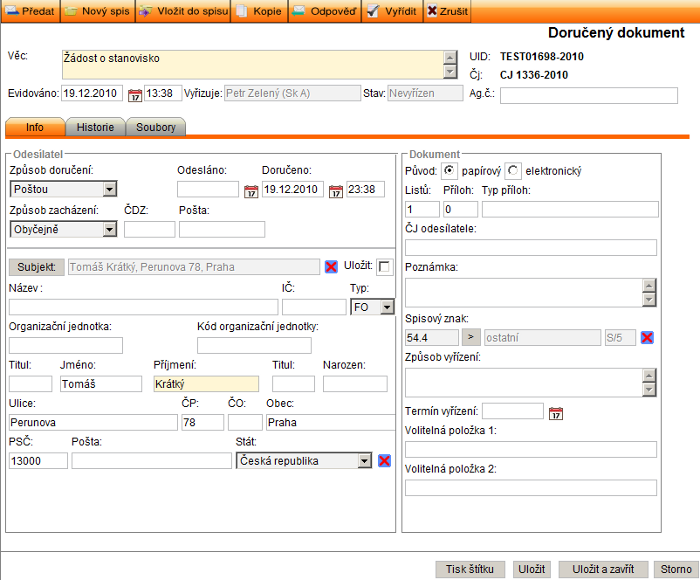Click Volitelná položka 1 field
Screen dimensions: 700x580
tap(531, 450)
